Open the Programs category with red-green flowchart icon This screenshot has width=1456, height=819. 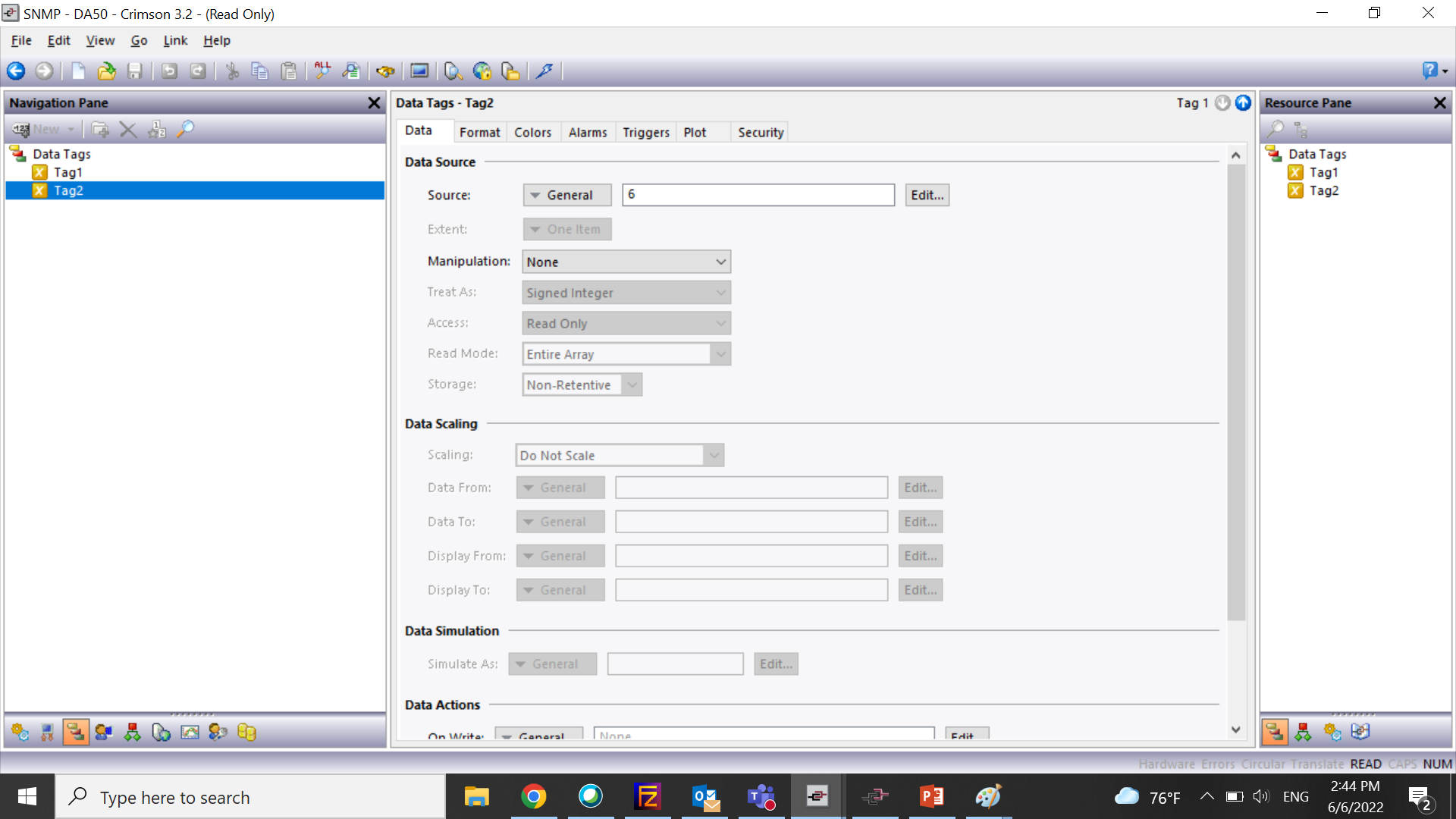133,732
